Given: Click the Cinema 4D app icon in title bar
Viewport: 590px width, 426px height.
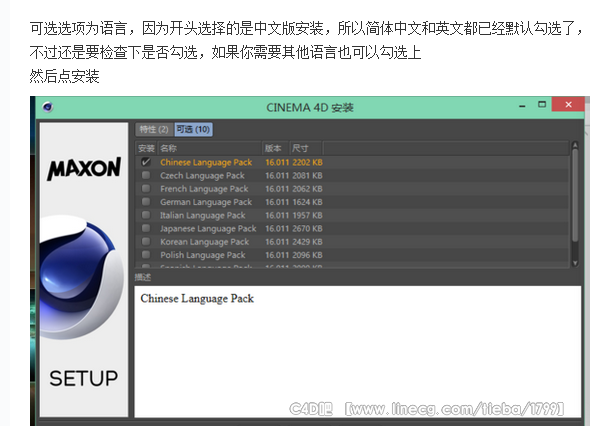Looking at the screenshot, I should point(47,107).
